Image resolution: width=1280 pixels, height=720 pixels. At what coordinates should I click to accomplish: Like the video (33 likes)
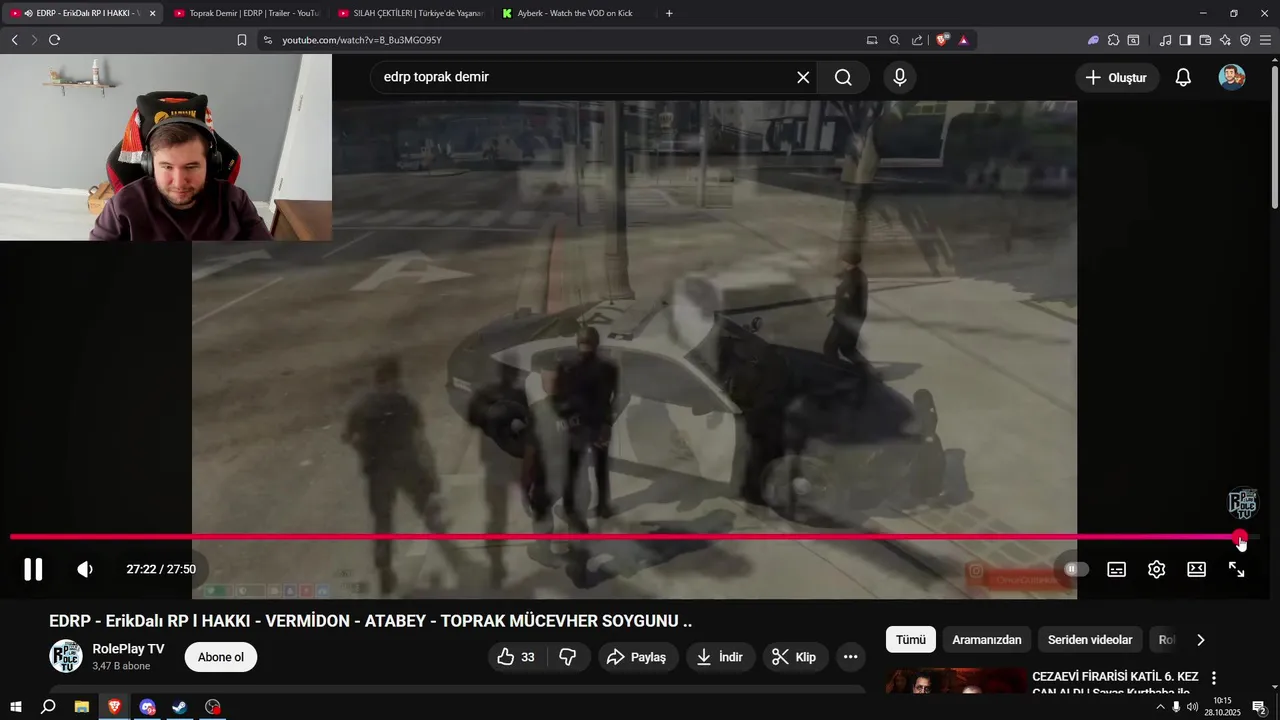point(516,657)
